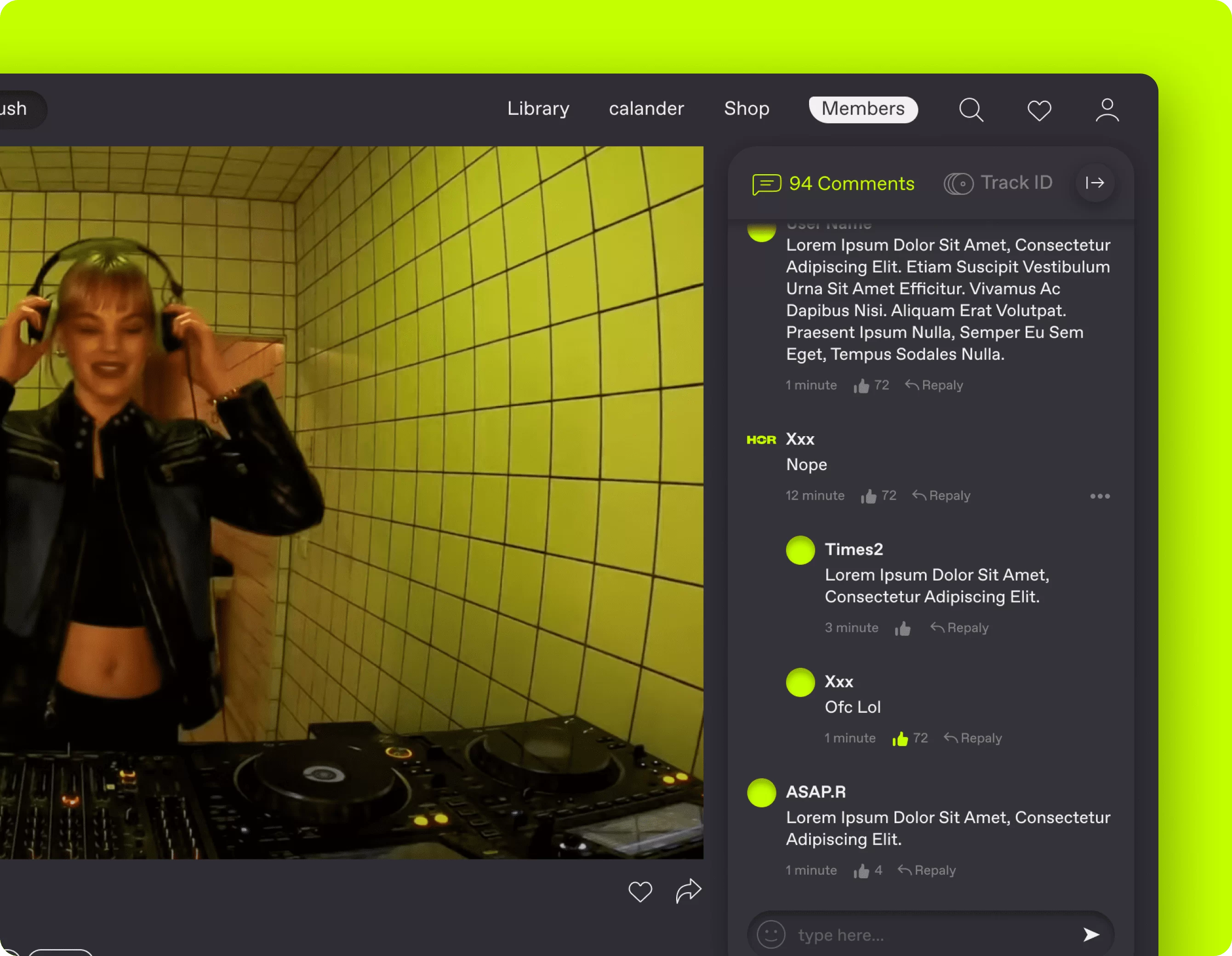Open the user profile icon
This screenshot has width=1232, height=956.
click(x=1107, y=109)
